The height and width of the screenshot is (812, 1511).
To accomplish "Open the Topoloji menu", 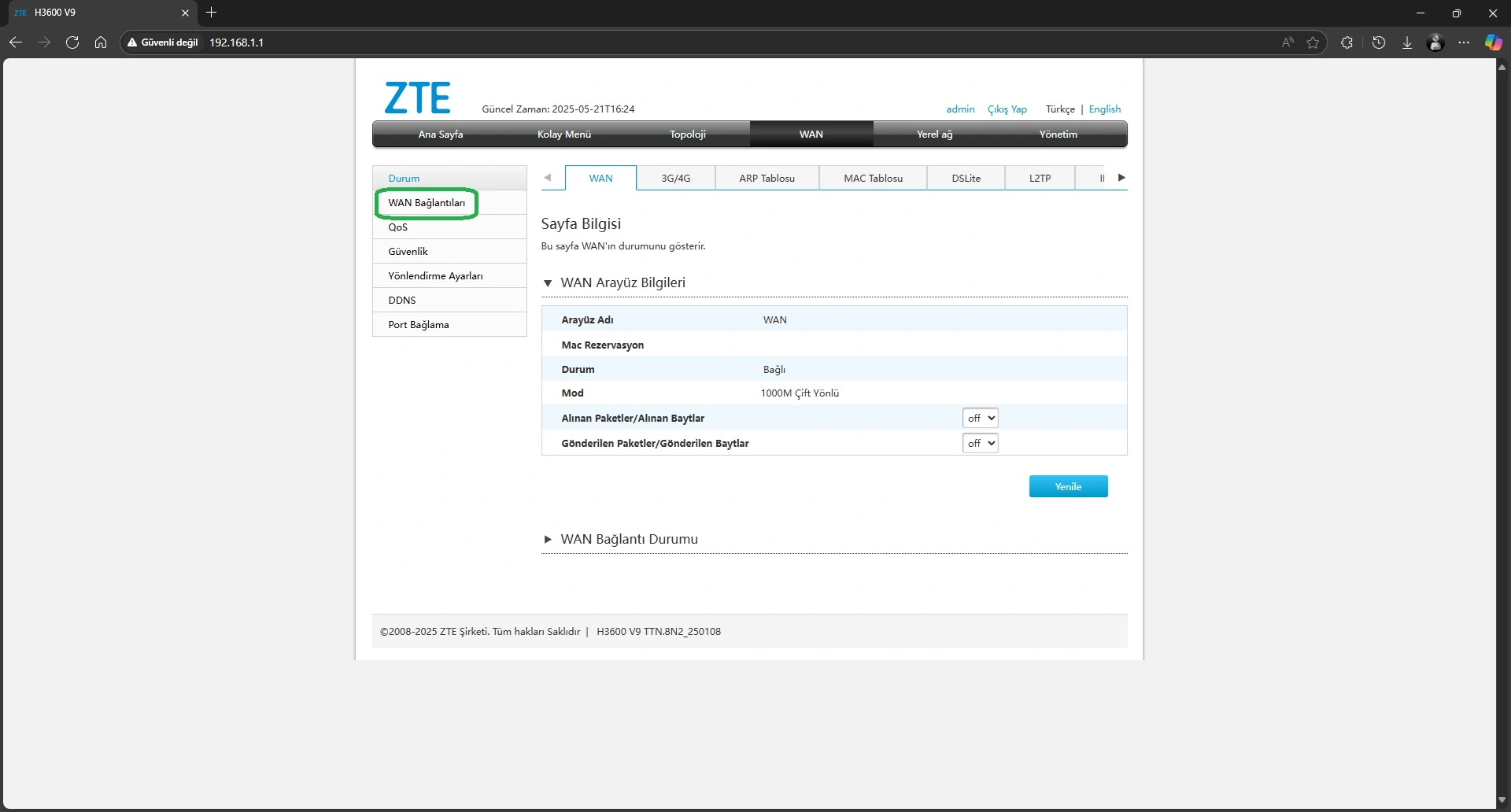I will pos(688,135).
